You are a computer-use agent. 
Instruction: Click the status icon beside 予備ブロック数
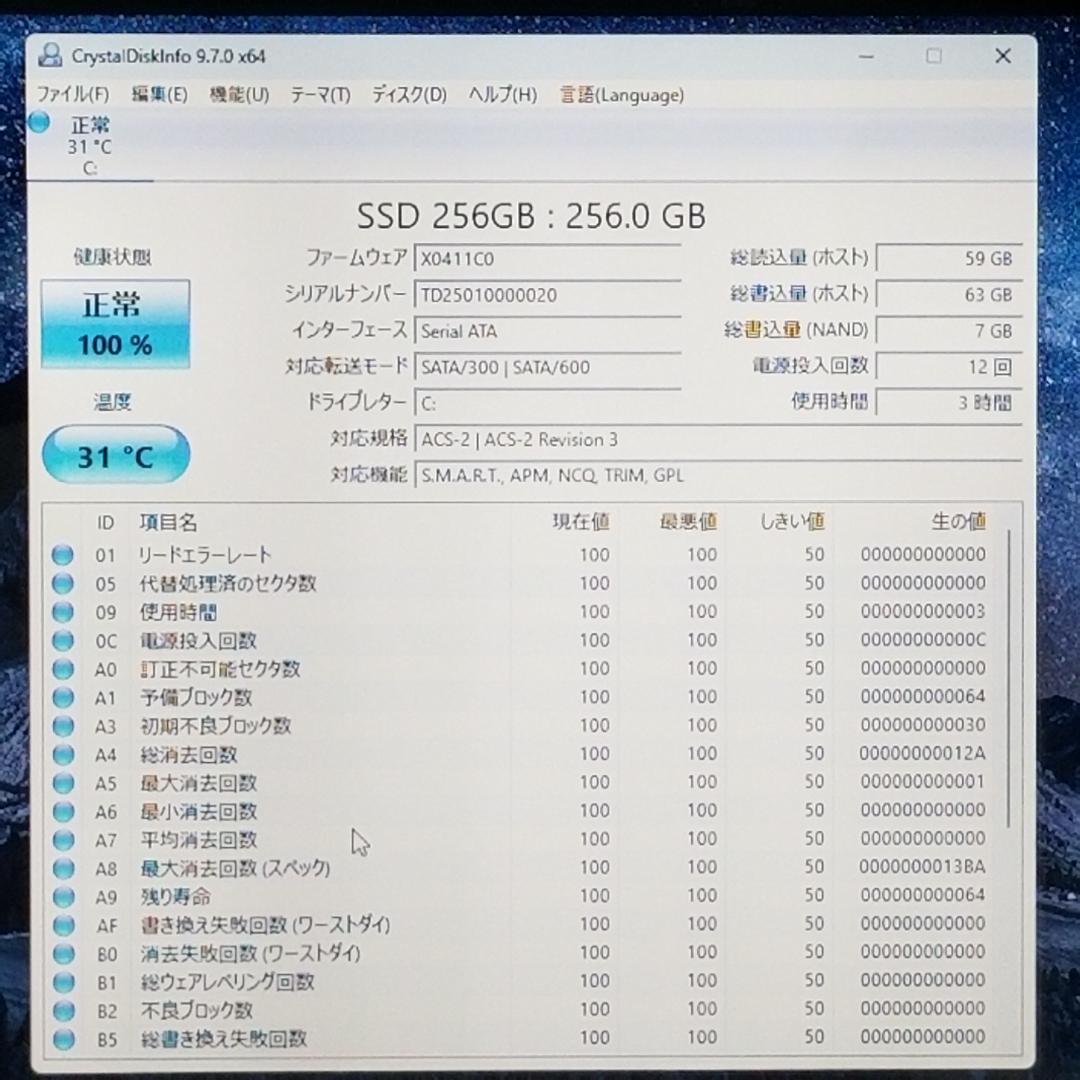pos(62,697)
